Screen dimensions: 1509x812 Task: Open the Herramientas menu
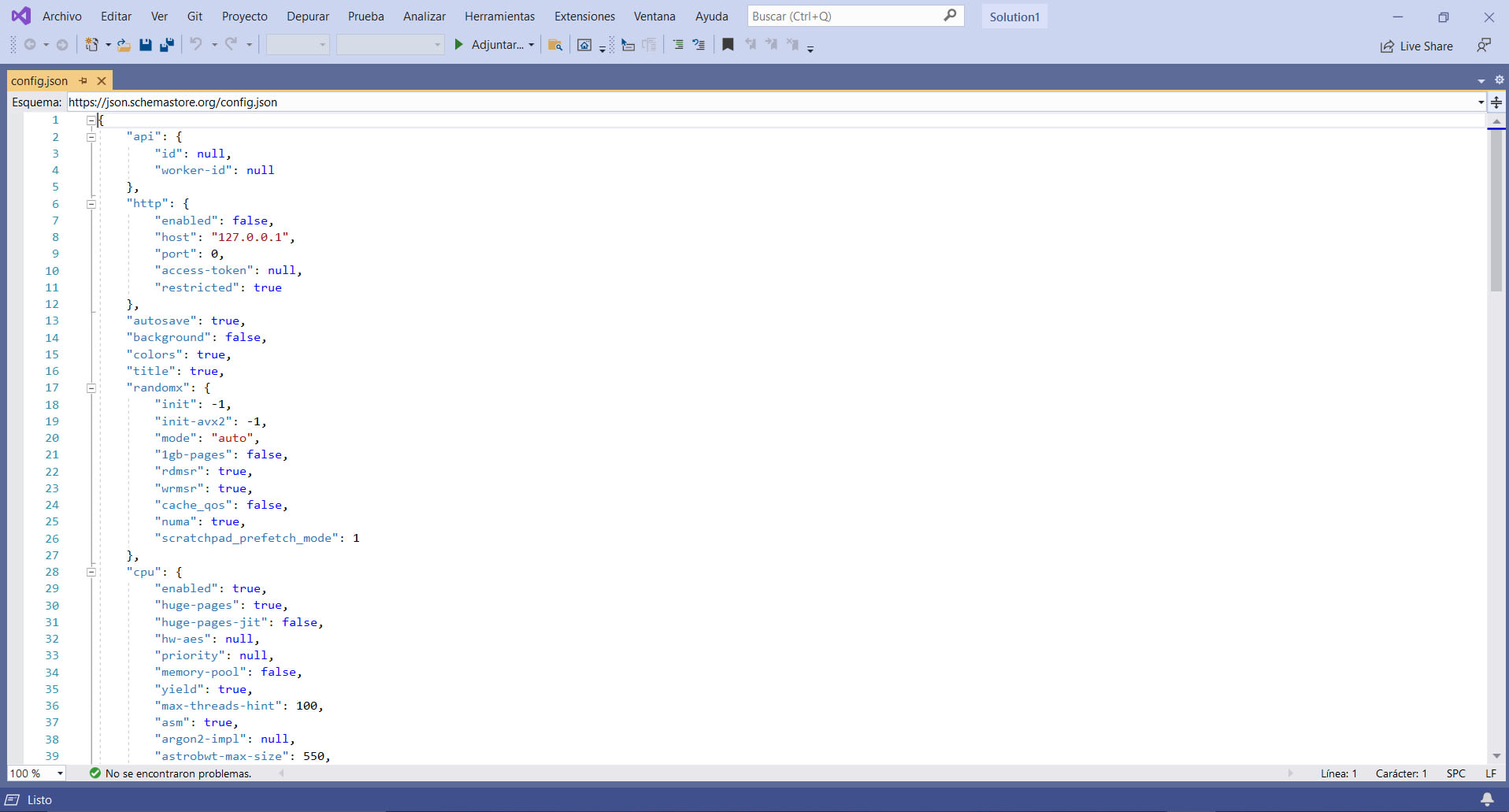coord(499,16)
